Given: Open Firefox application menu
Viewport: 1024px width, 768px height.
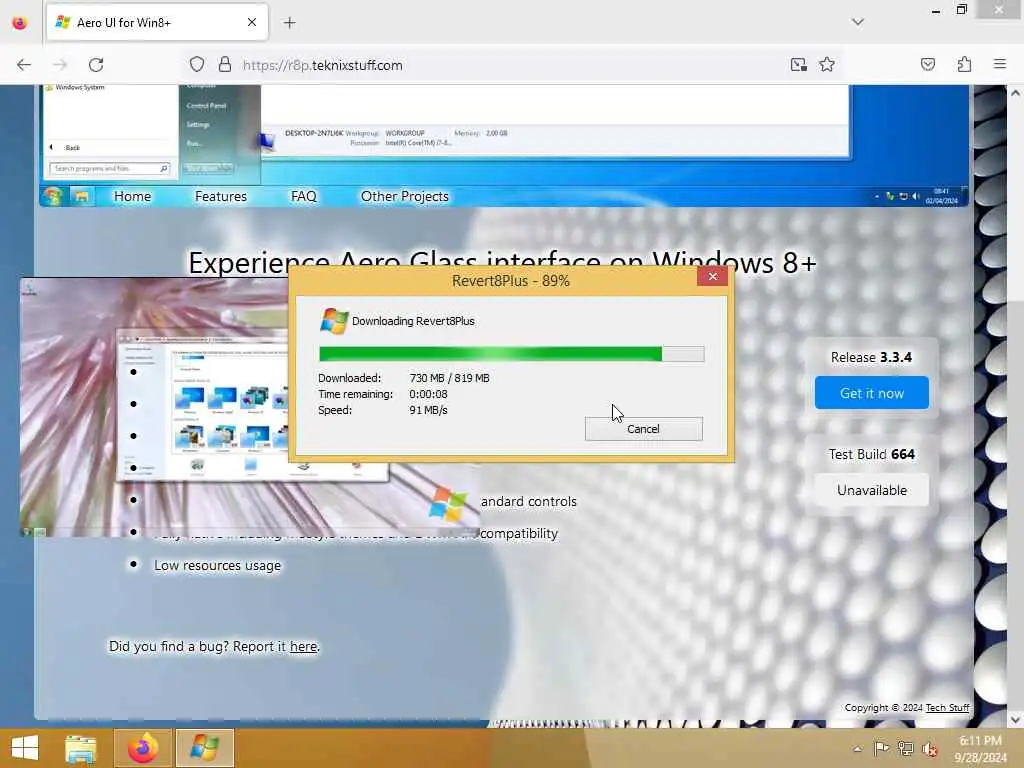Looking at the screenshot, I should click(x=1000, y=65).
